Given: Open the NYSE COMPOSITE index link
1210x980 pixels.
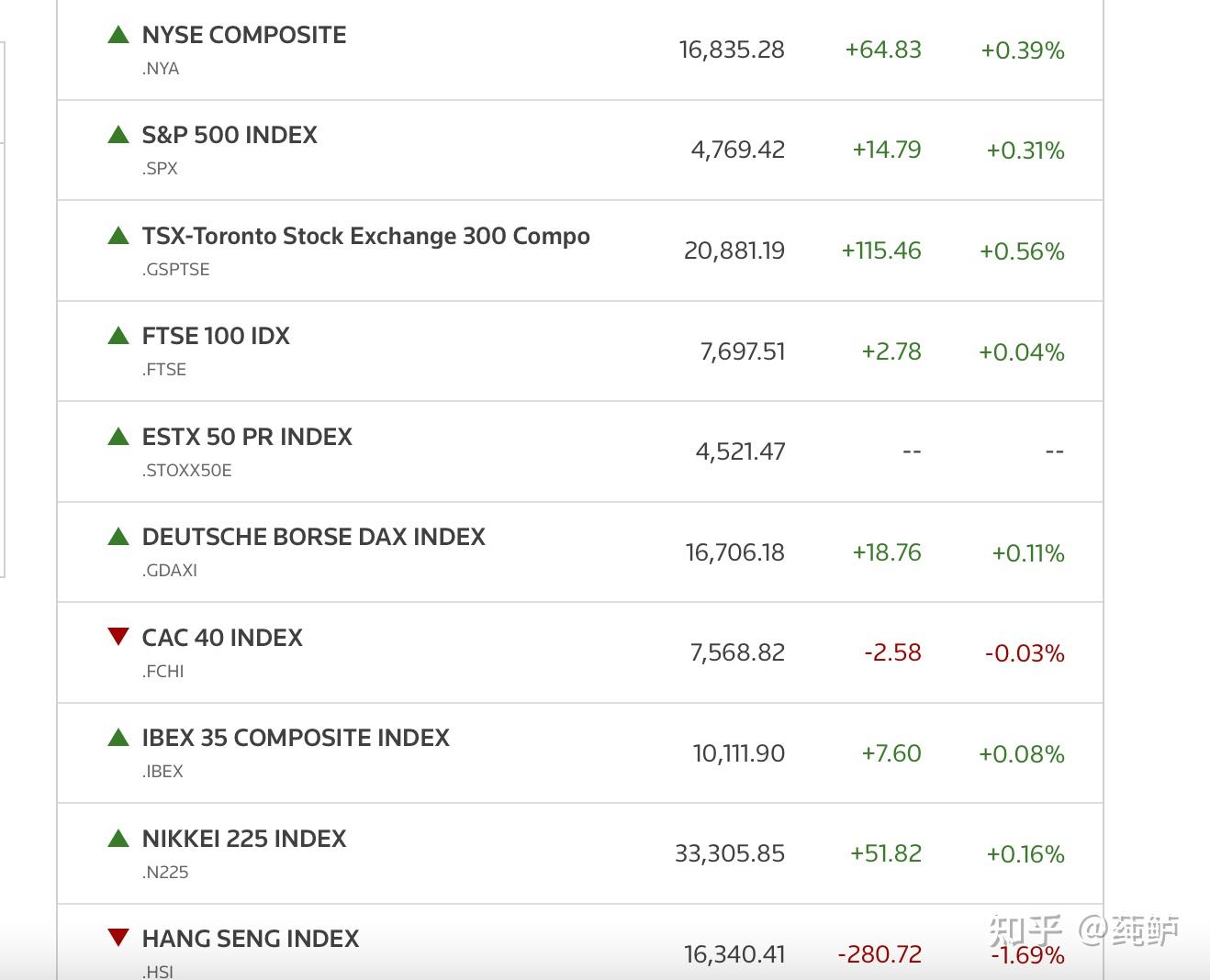Looking at the screenshot, I should click(244, 35).
